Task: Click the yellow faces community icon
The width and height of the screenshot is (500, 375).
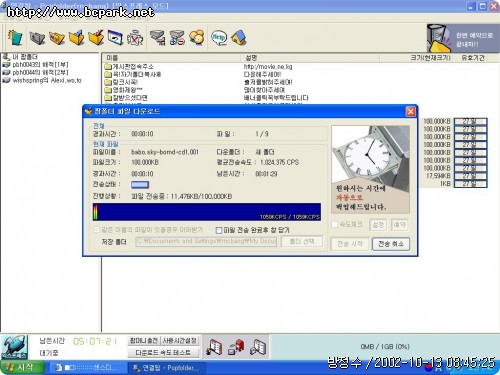Action: tap(197, 38)
